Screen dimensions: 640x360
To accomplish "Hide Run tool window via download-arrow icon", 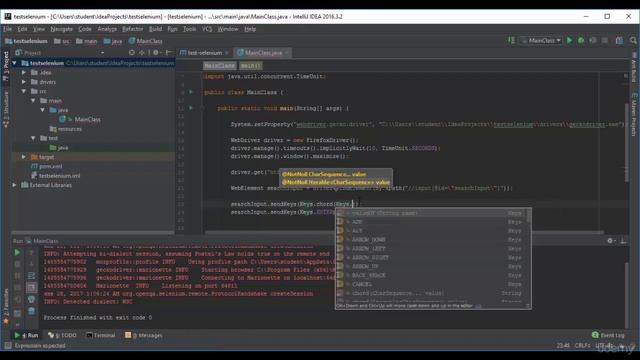I will tap(623, 241).
